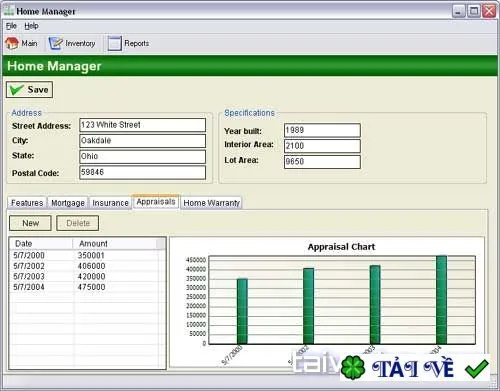Screen dimensions: 500x391
Task: Click the Postal Code field
Action: (142, 173)
